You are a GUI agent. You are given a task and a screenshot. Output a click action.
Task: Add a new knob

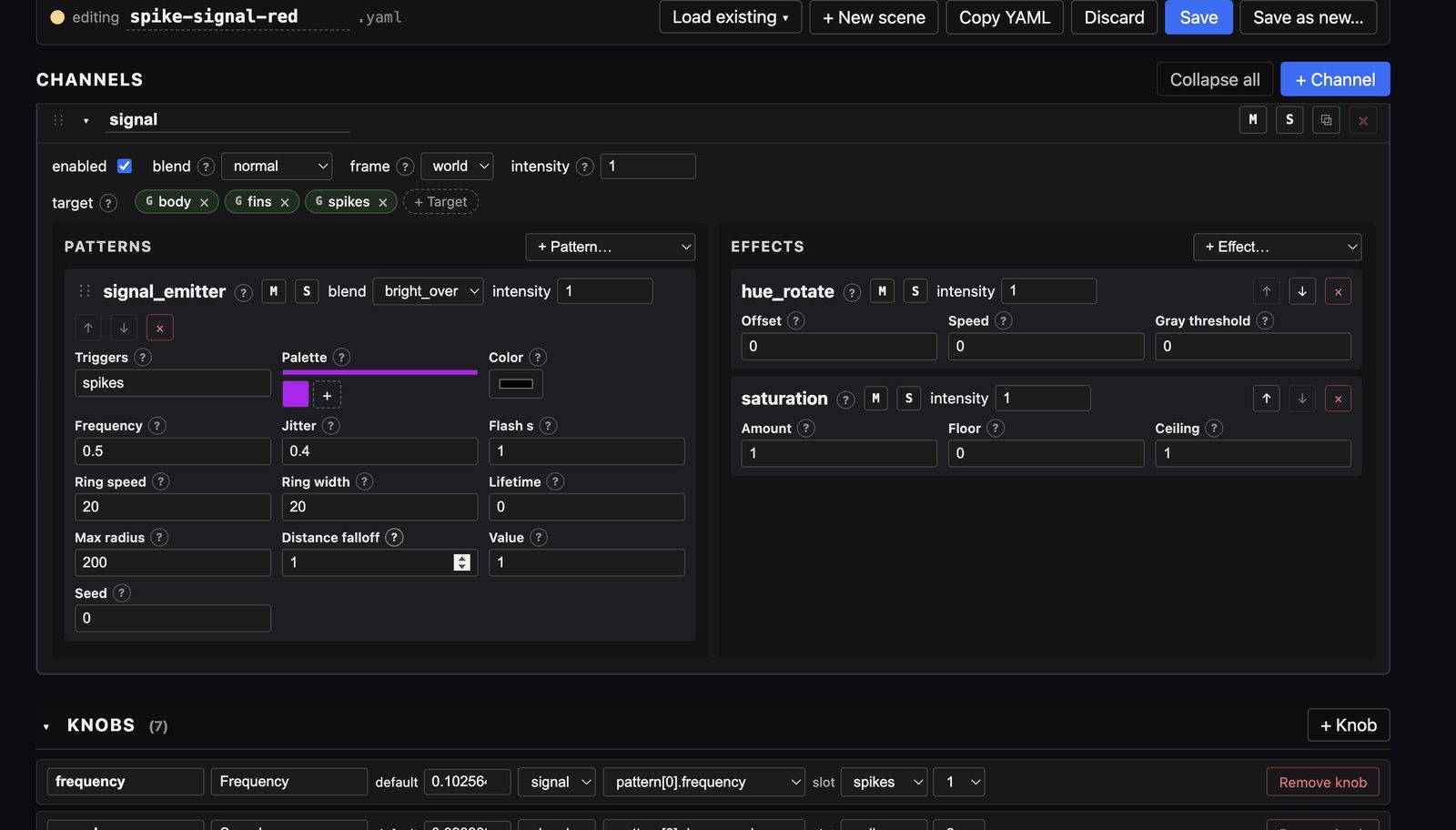(1349, 725)
